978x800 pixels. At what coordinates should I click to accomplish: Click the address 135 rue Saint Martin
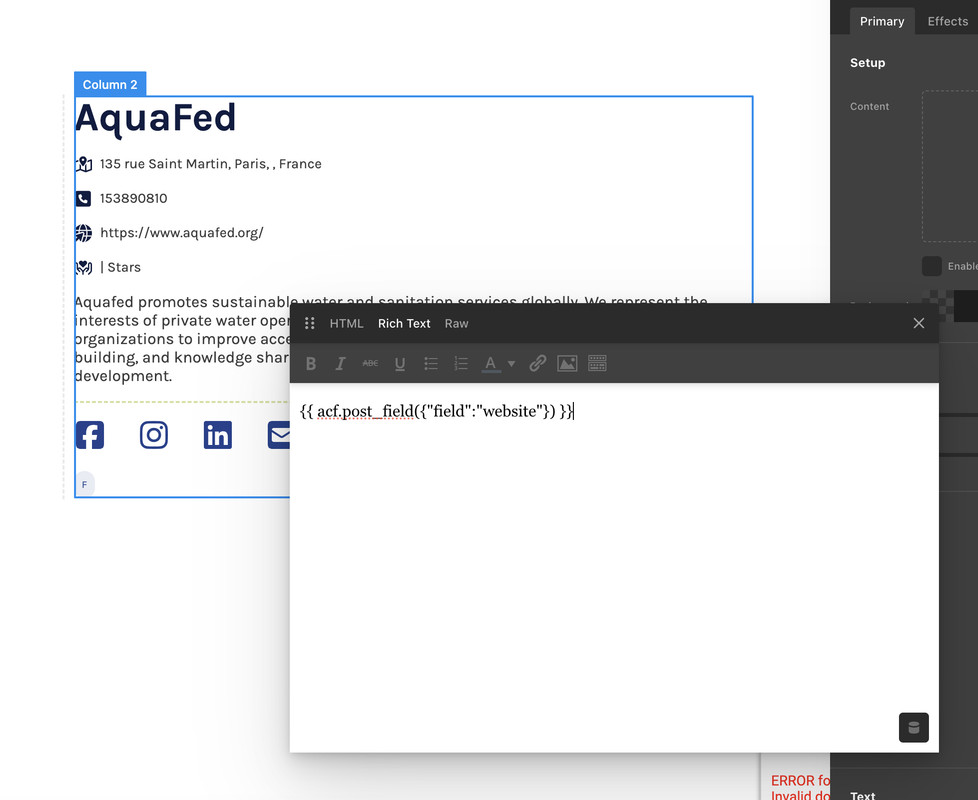[211, 164]
